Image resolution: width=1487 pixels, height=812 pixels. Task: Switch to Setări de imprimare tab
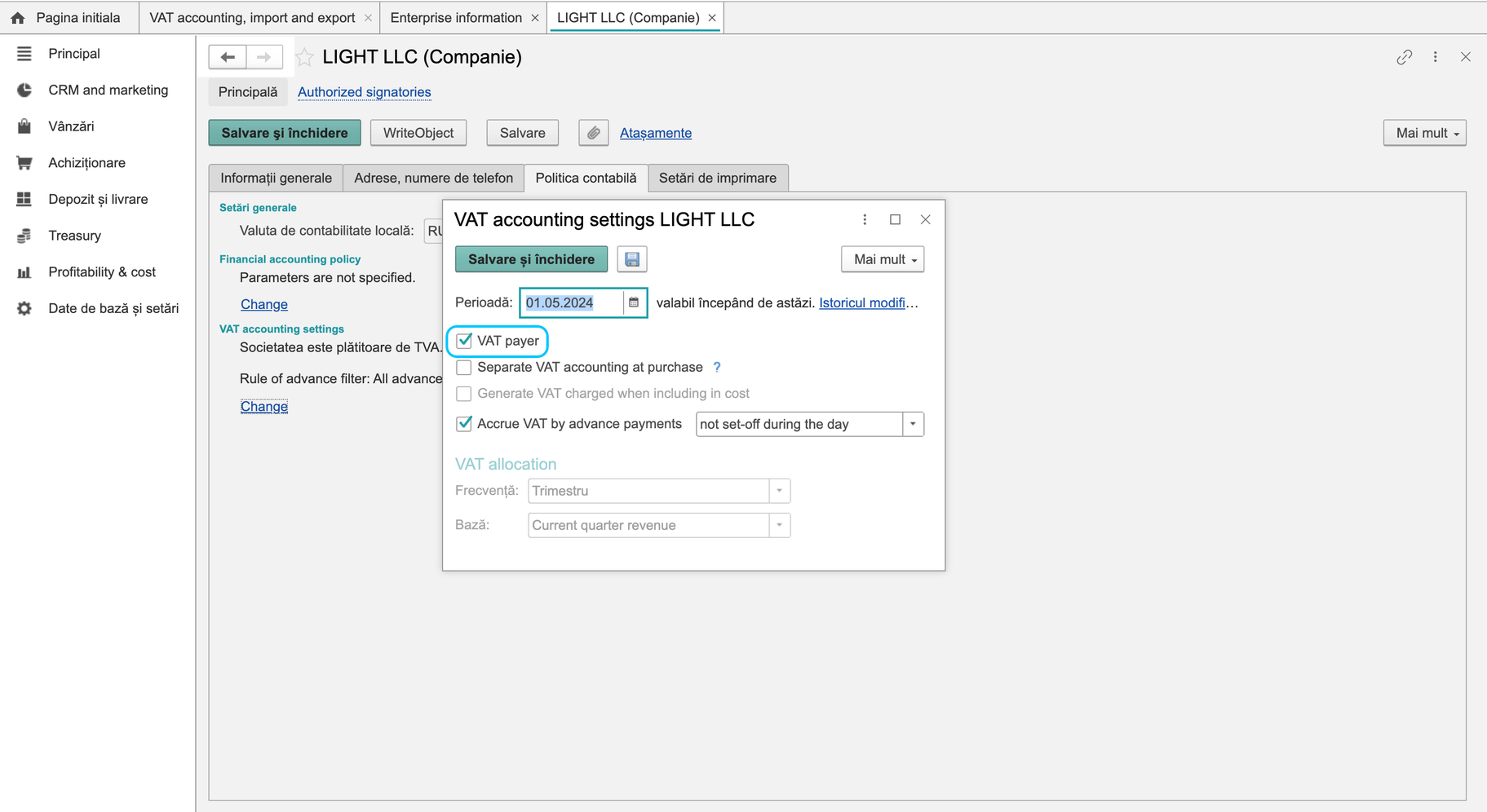[718, 178]
